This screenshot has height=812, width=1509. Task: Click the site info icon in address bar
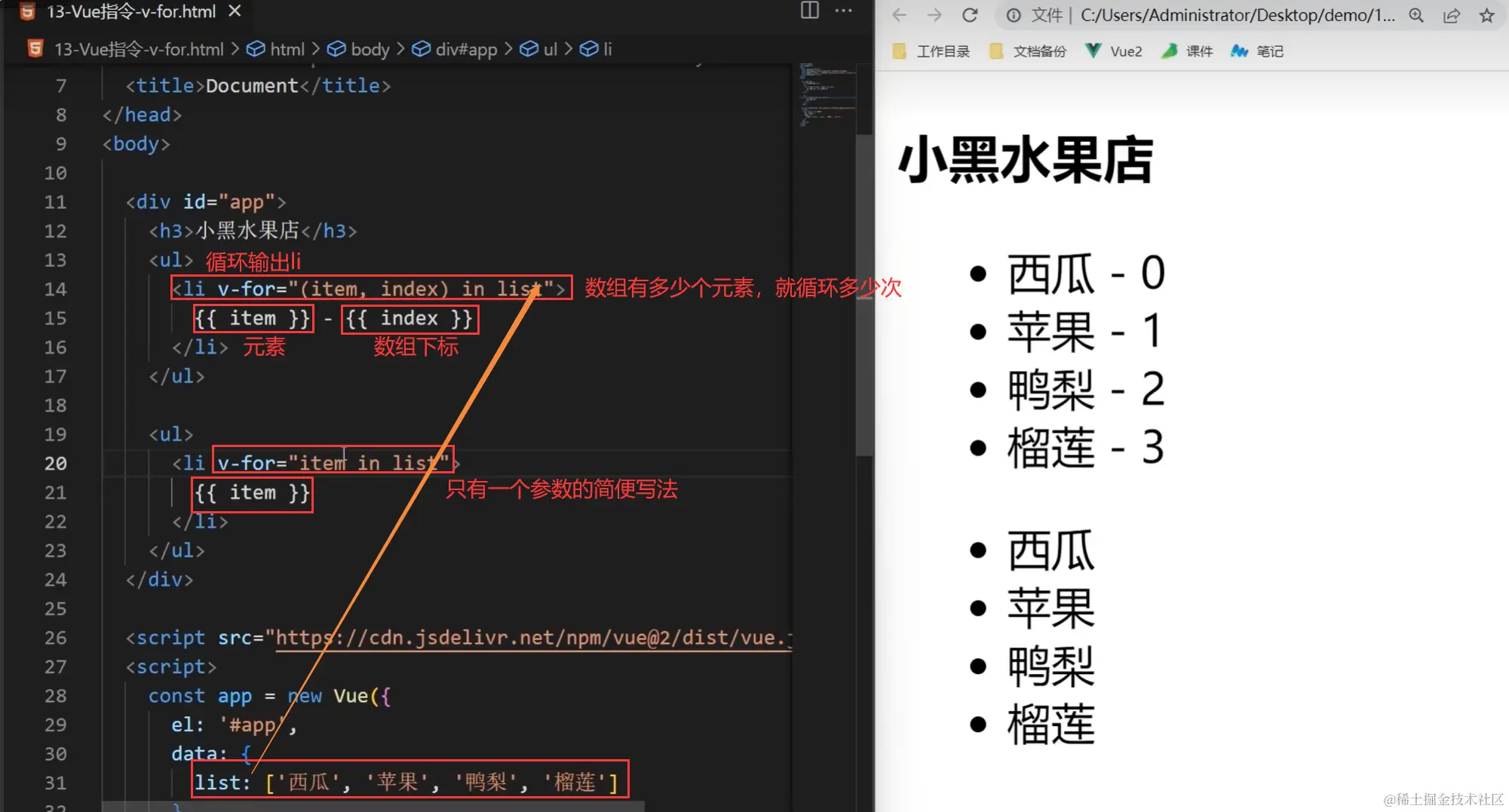point(1014,15)
